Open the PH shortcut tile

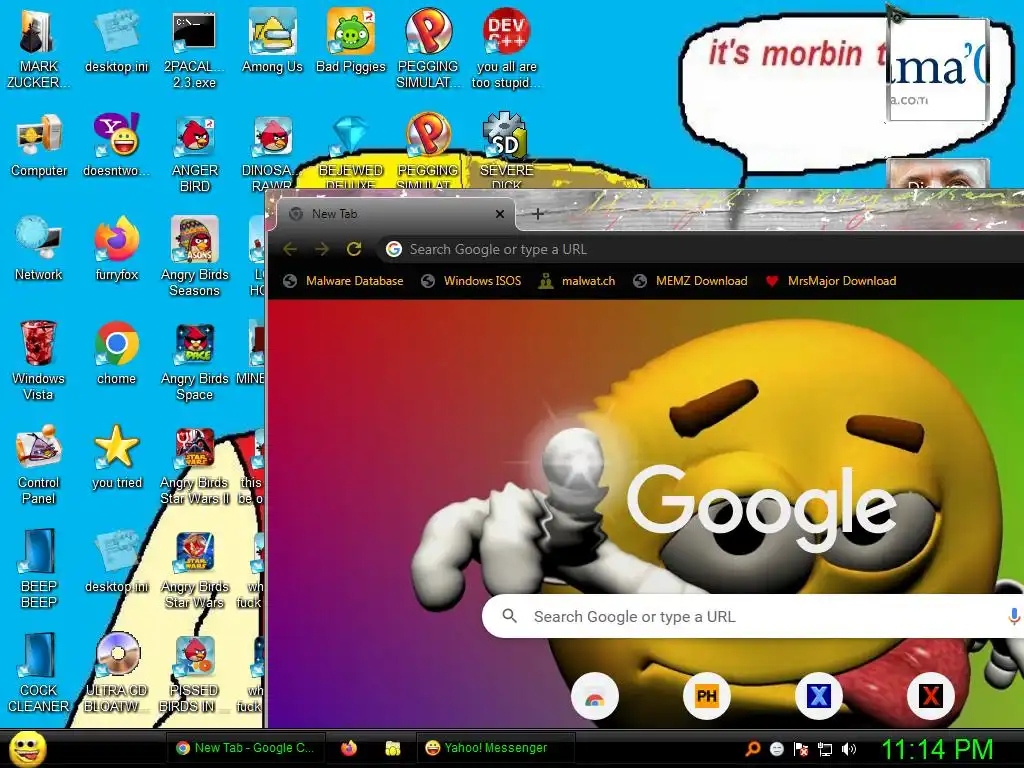click(707, 696)
